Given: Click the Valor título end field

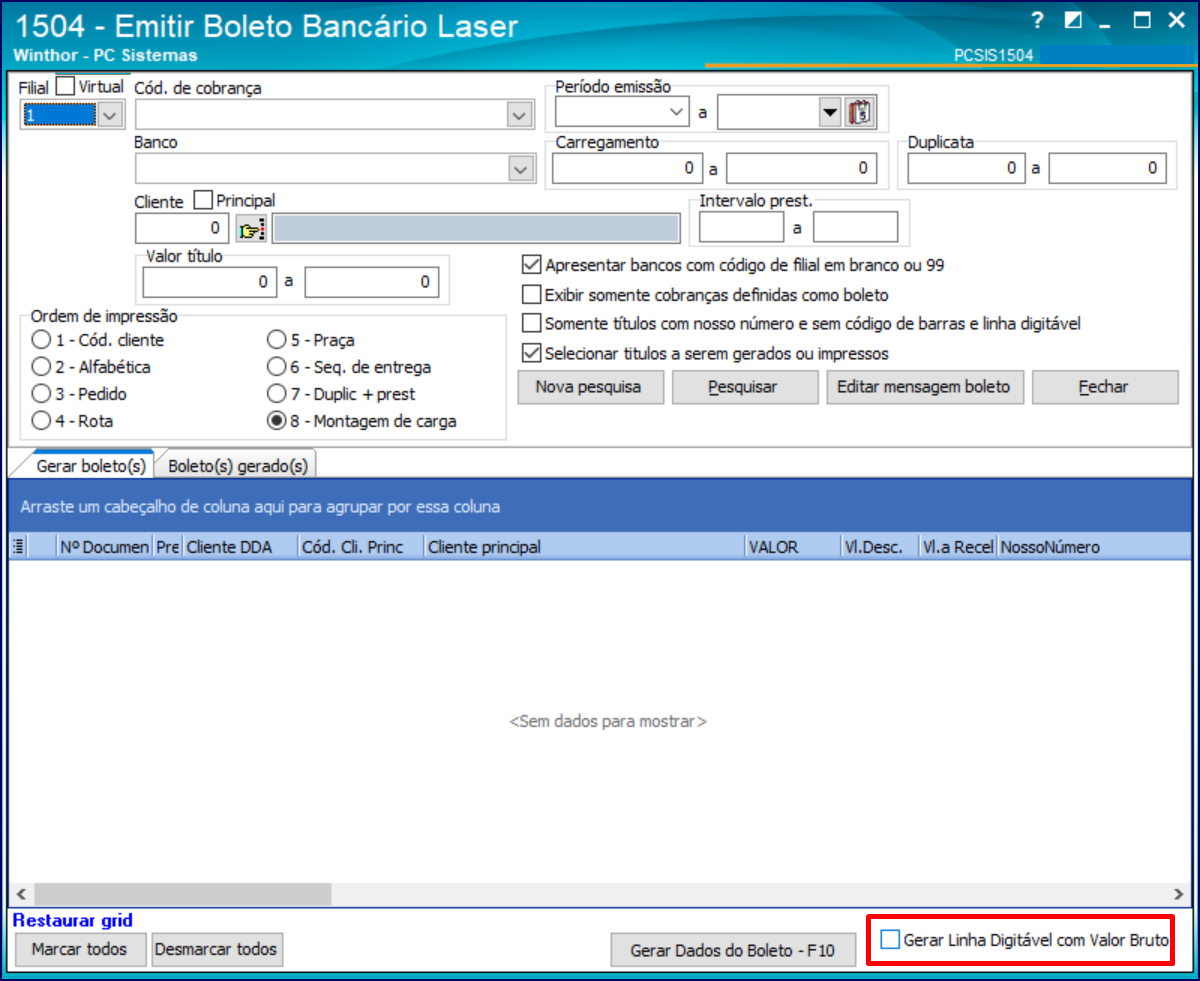Looking at the screenshot, I should pyautogui.click(x=372, y=282).
